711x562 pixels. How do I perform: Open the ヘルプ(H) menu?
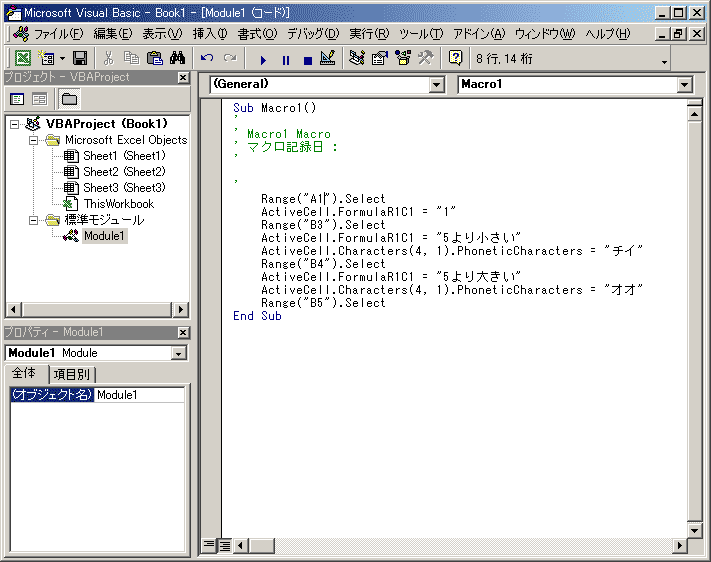click(x=608, y=34)
